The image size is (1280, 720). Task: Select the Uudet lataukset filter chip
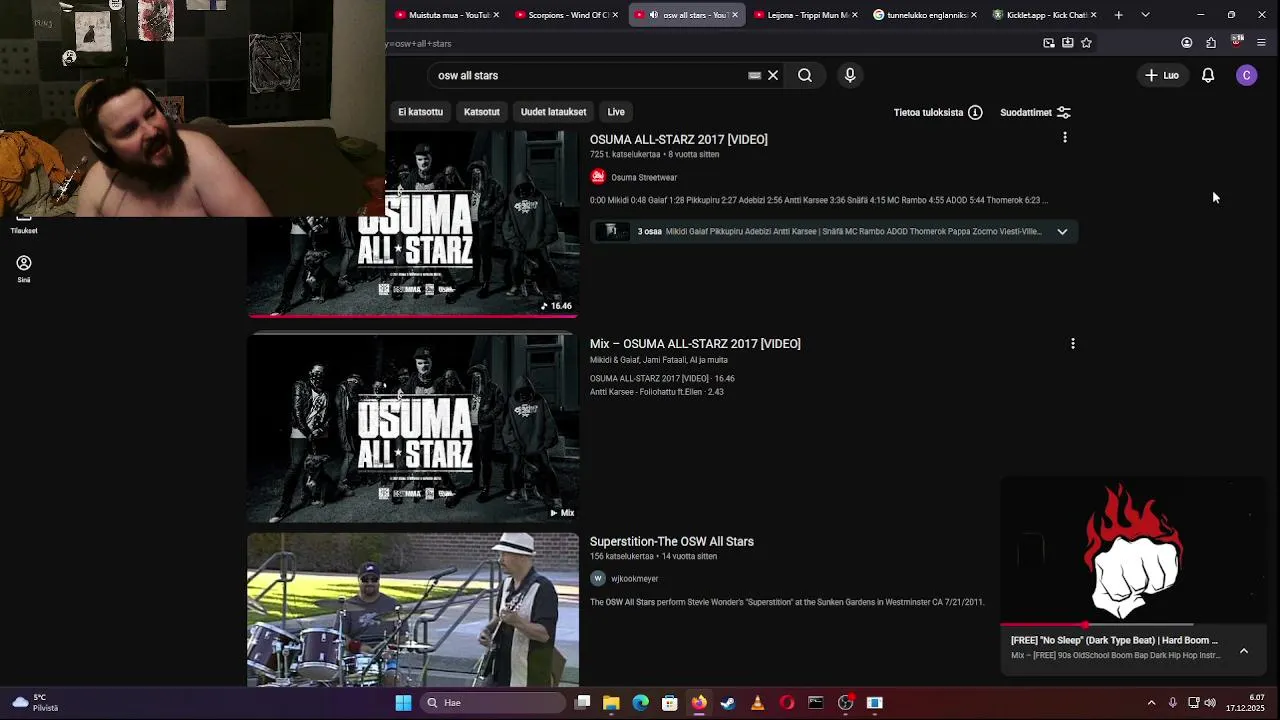(x=553, y=112)
